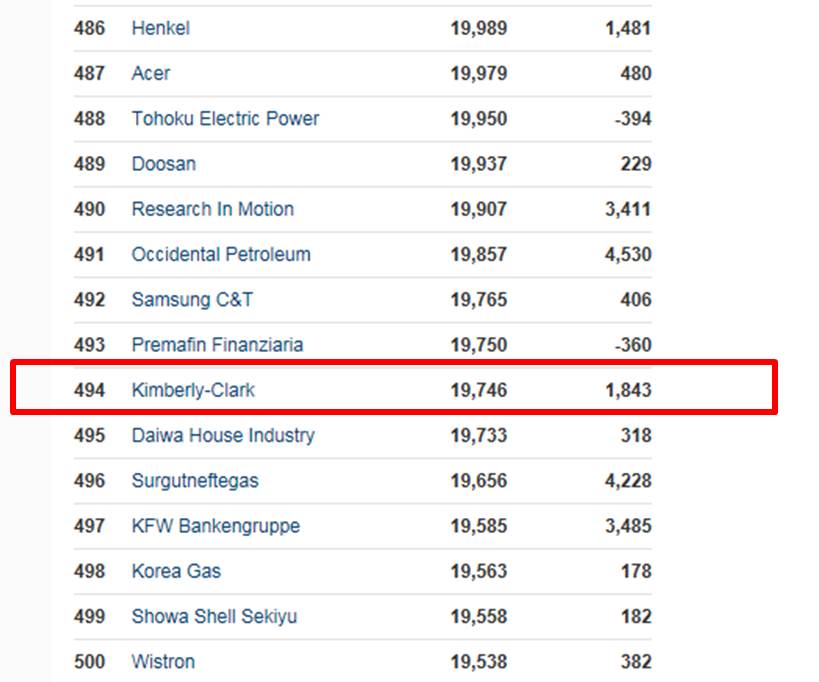Open the Doosan company page
819x682 pixels.
pyautogui.click(x=163, y=164)
